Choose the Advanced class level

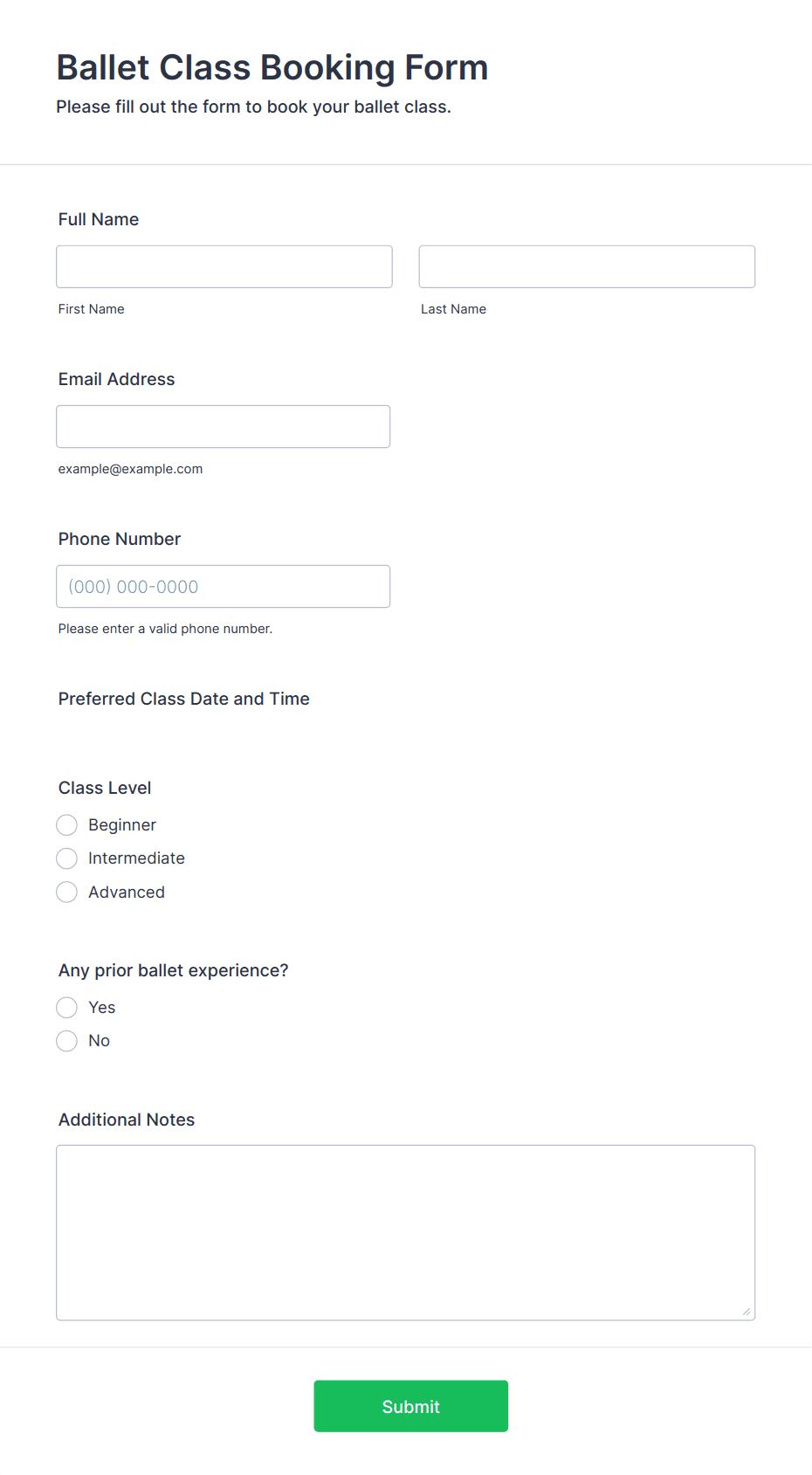[x=67, y=892]
